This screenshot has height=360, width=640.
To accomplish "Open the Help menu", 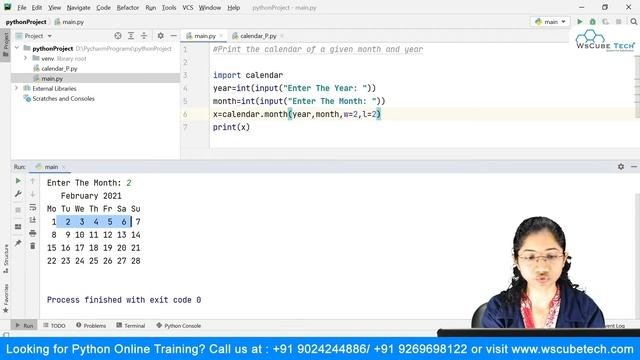I will click(233, 8).
